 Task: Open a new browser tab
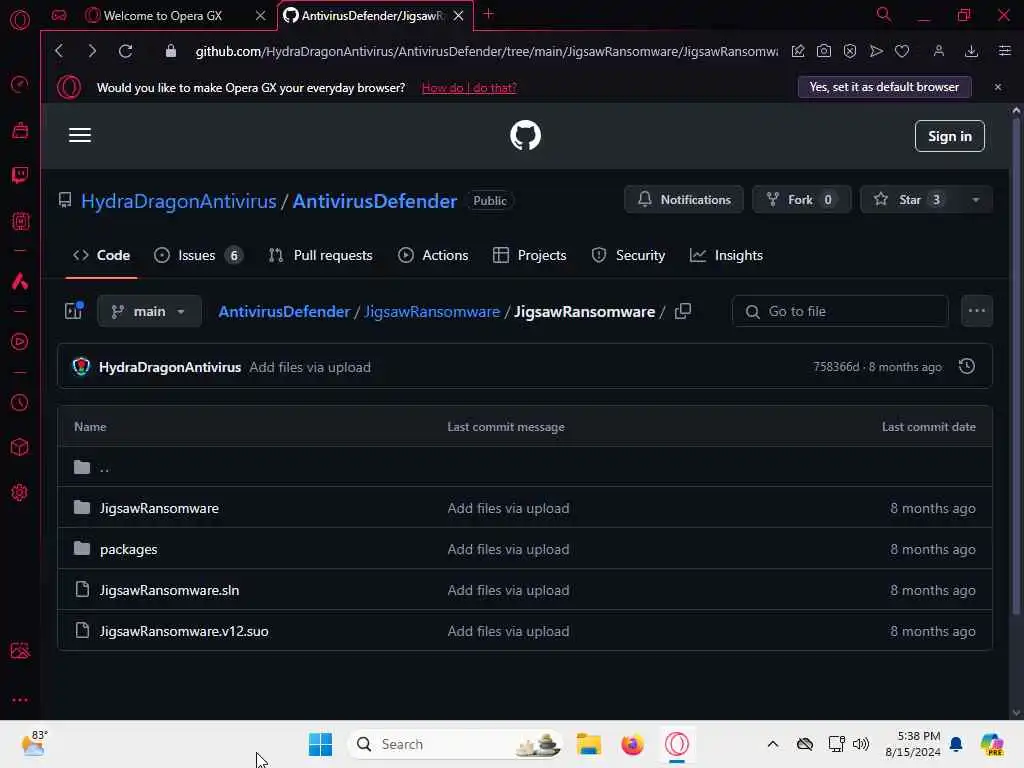[488, 14]
